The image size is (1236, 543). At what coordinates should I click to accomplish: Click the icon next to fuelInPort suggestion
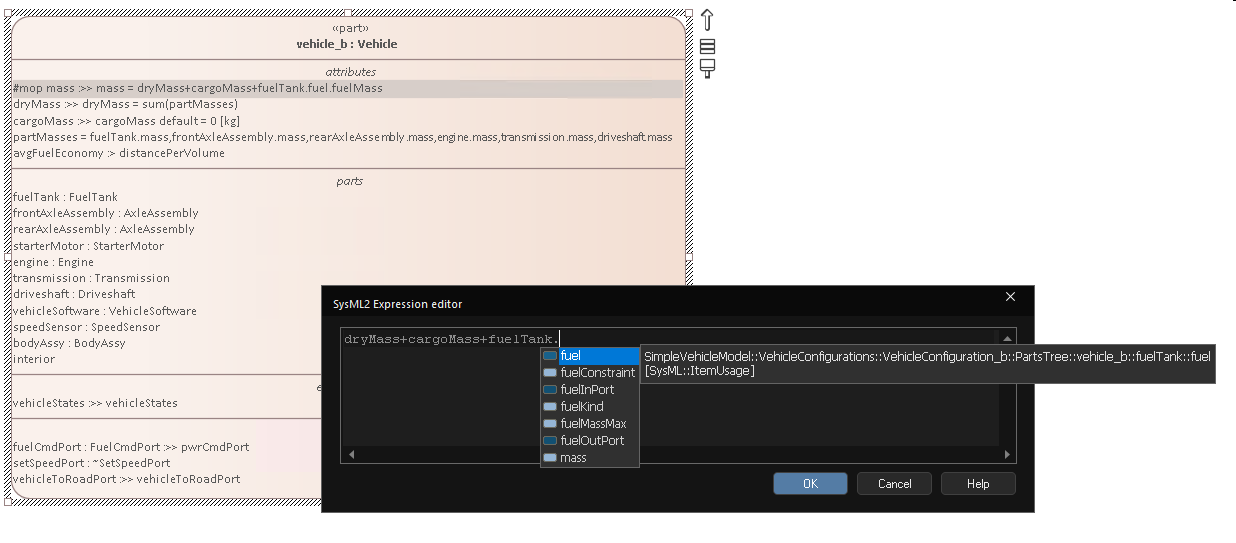pyautogui.click(x=550, y=390)
